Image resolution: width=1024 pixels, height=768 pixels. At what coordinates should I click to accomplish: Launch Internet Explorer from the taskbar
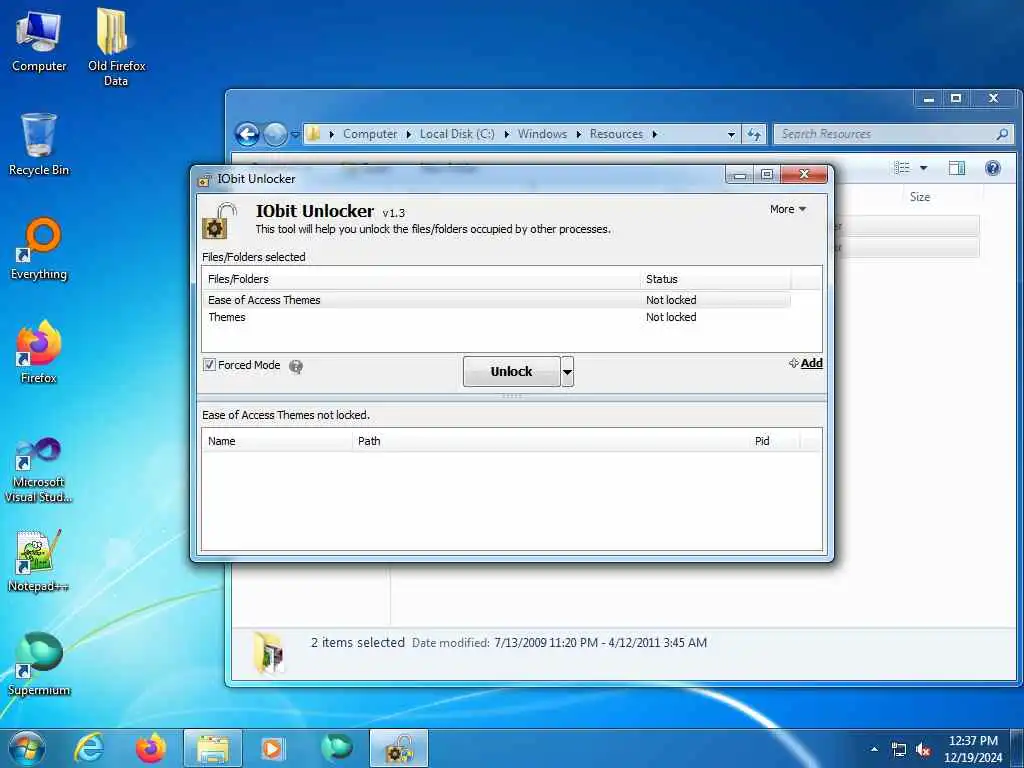coord(89,748)
